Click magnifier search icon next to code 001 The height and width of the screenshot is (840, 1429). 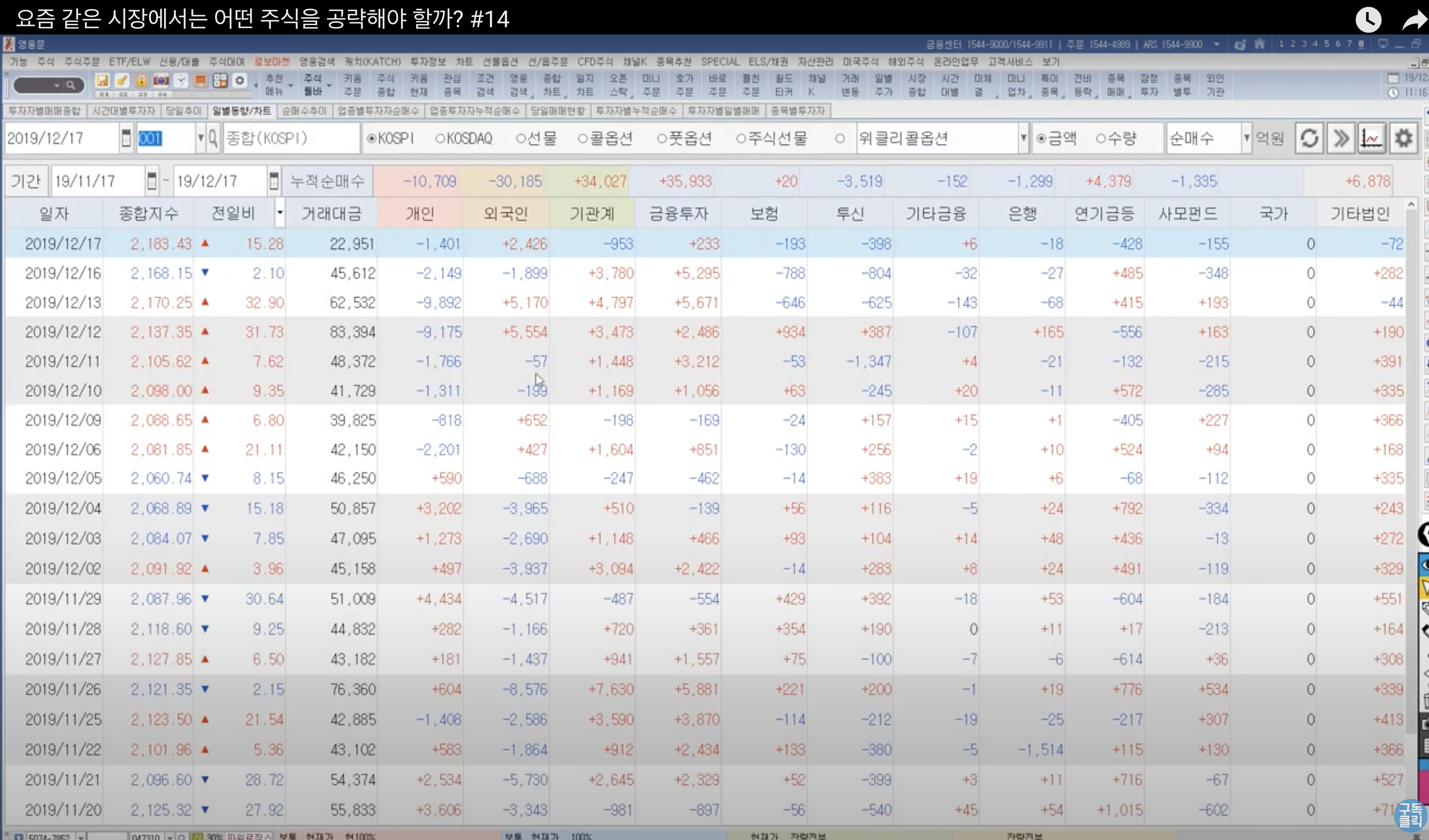[x=212, y=138]
